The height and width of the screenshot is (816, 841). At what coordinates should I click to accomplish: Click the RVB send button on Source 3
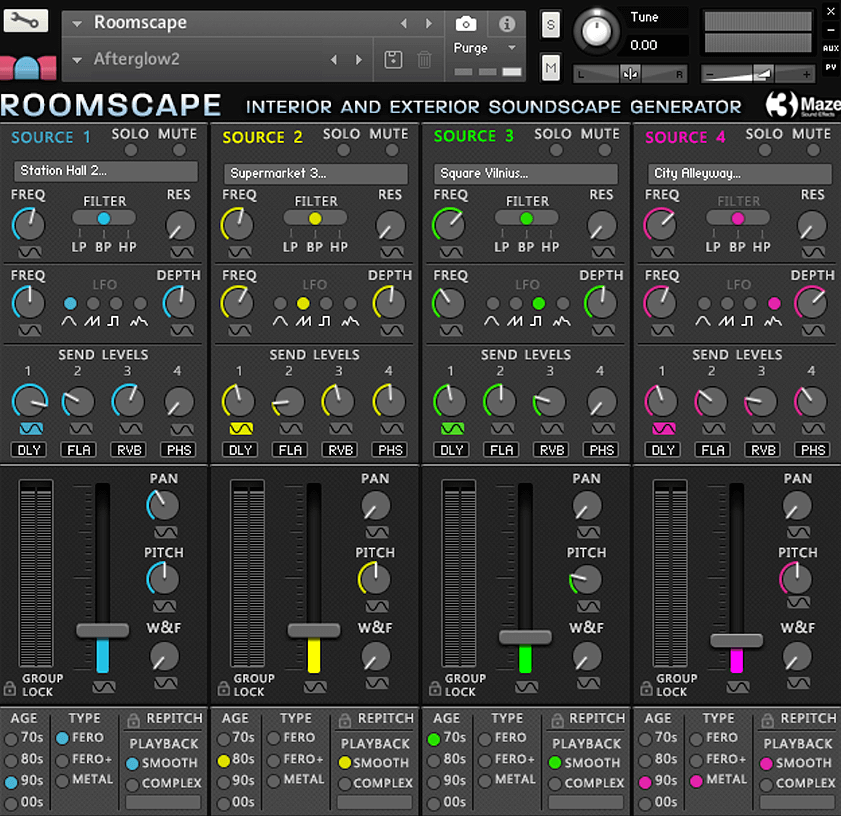tap(552, 450)
